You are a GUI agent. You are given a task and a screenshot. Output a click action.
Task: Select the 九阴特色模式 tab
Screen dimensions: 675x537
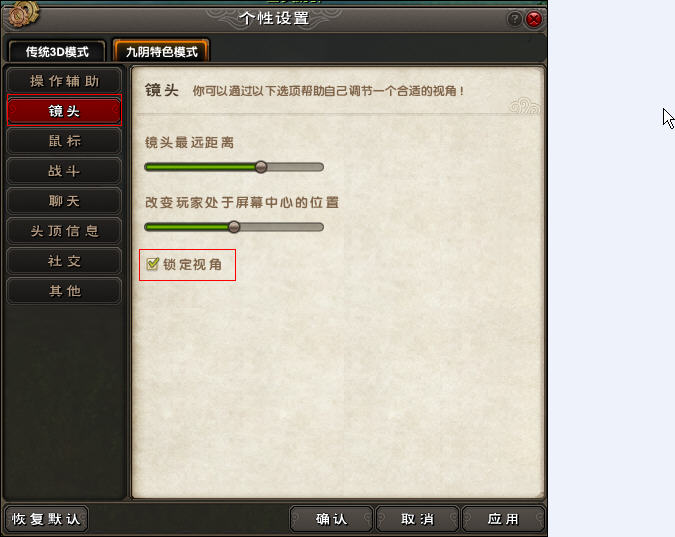(x=161, y=52)
